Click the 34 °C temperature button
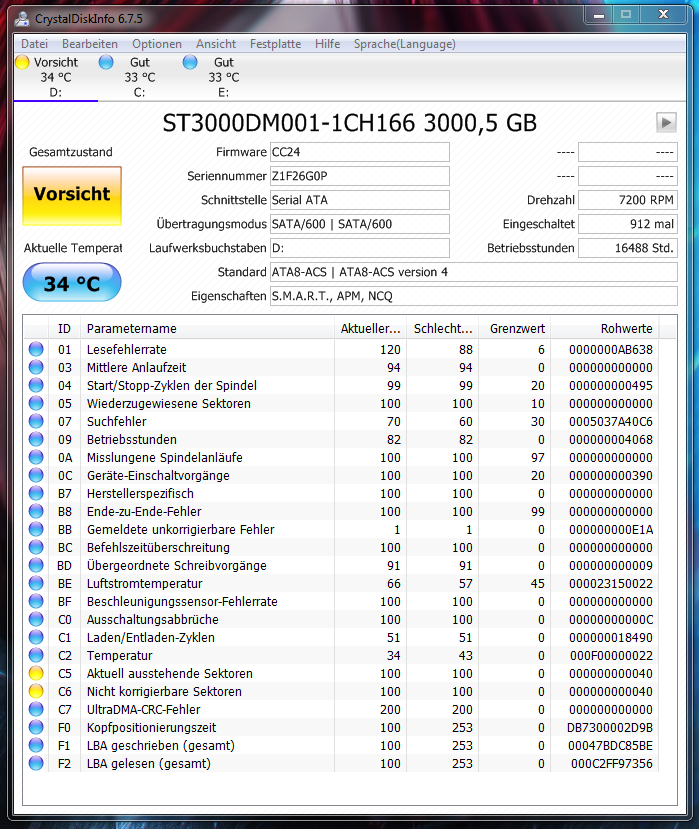Image resolution: width=699 pixels, height=829 pixels. point(72,283)
